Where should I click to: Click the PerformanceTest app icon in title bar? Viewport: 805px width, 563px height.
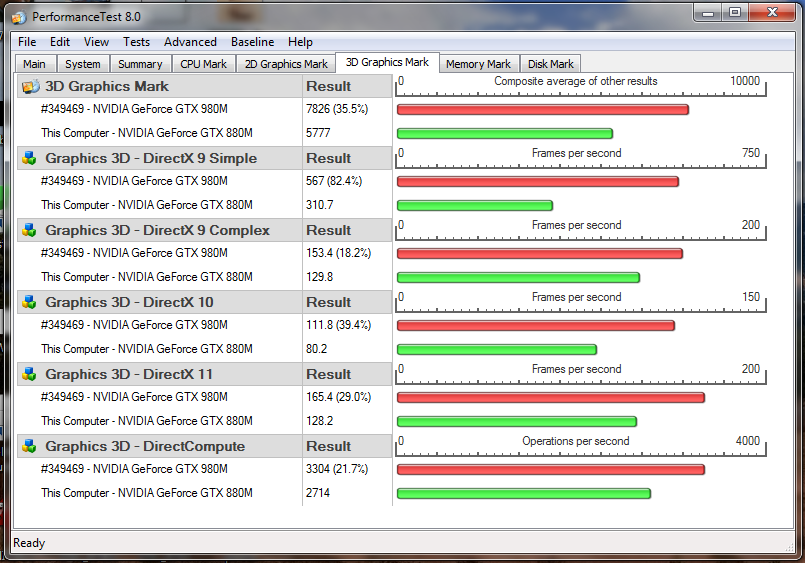pyautogui.click(x=18, y=17)
